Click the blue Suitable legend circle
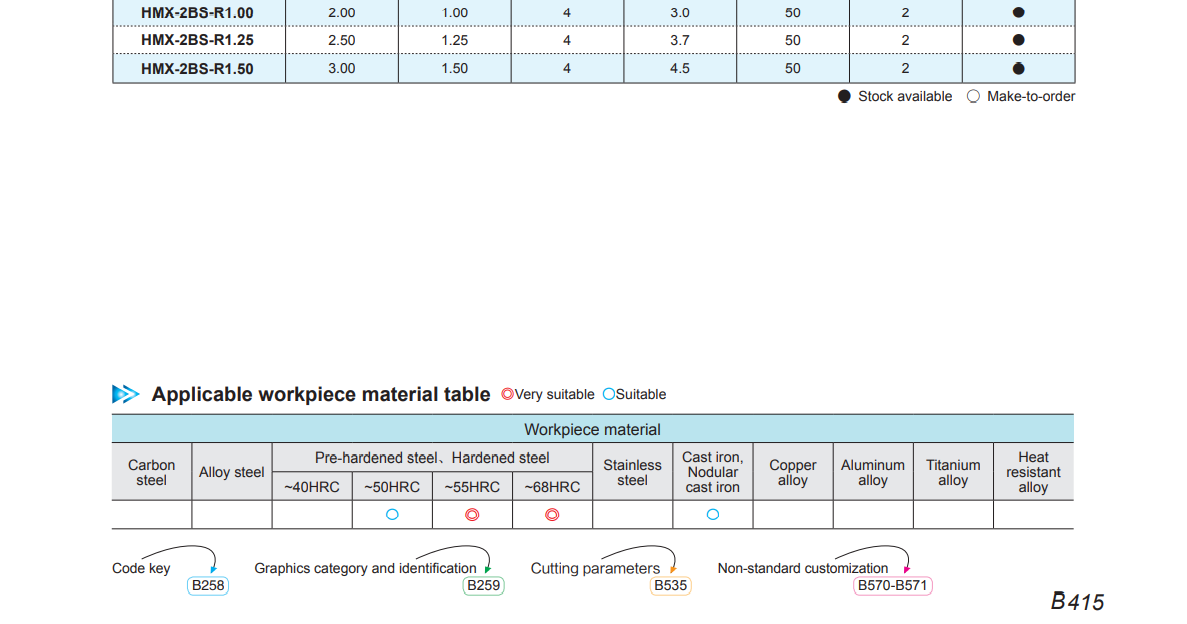The image size is (1187, 624). point(609,394)
